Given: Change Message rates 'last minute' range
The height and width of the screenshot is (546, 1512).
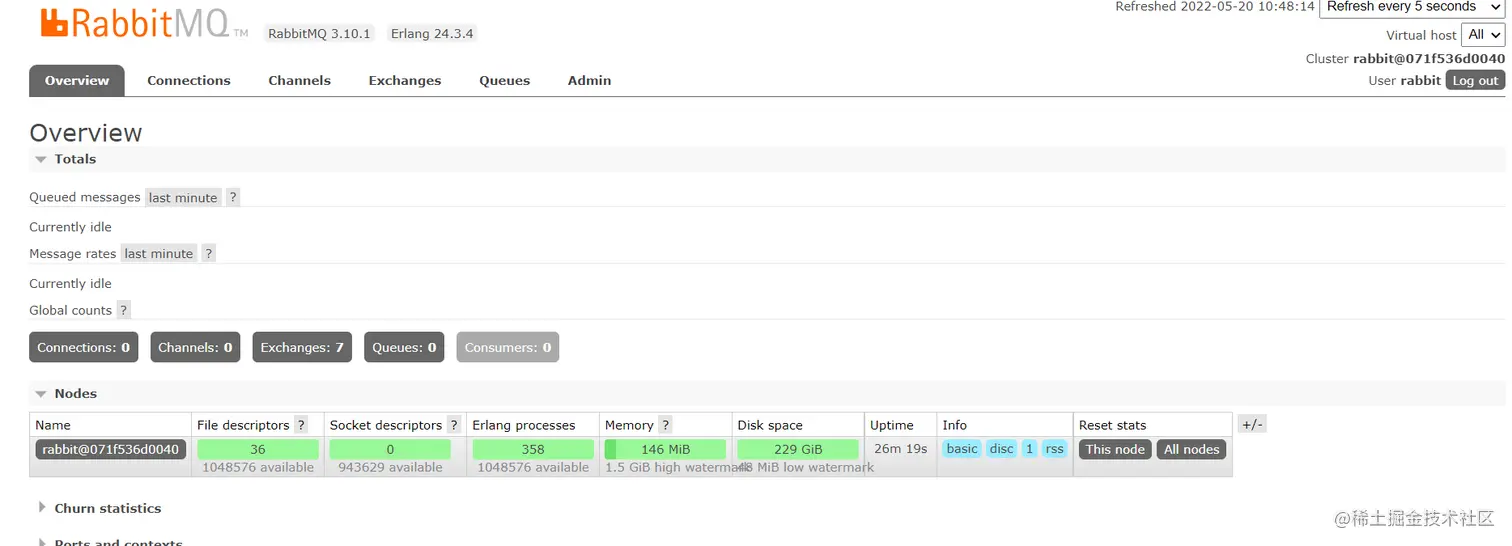Looking at the screenshot, I should coord(159,253).
